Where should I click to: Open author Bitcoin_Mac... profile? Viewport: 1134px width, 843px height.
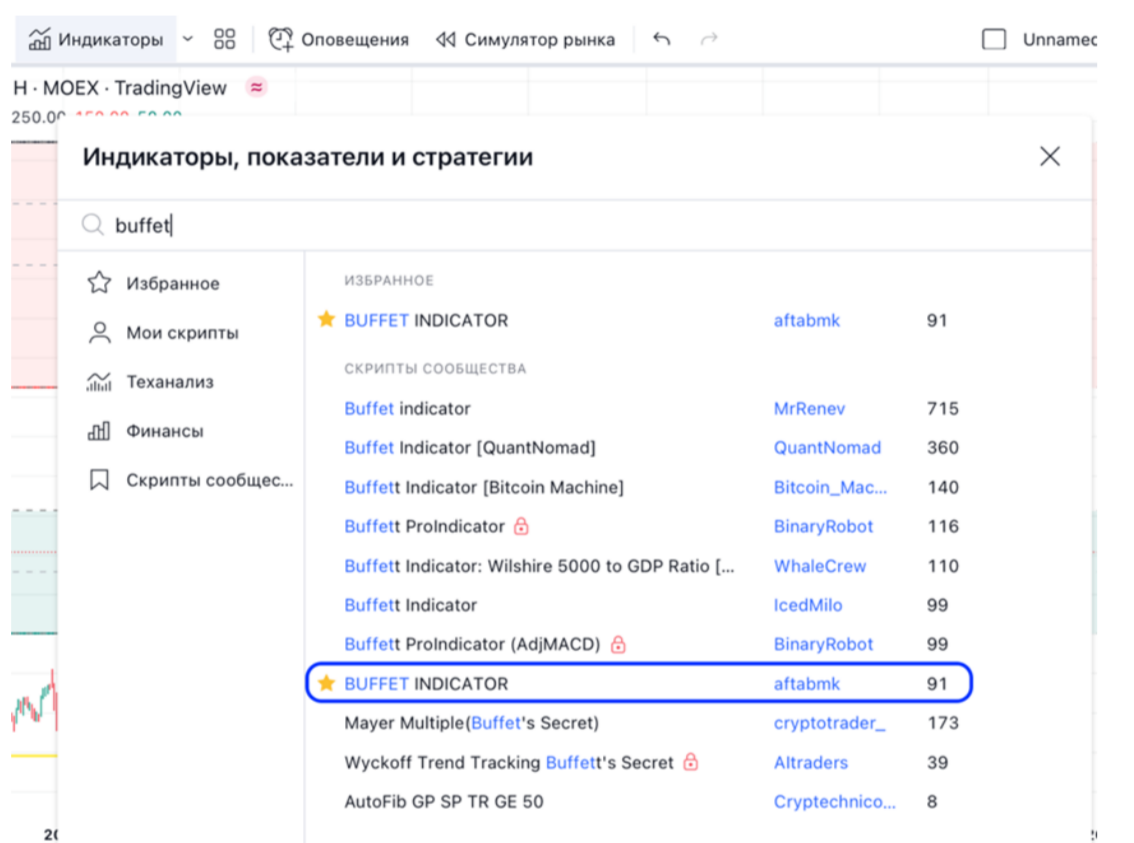tap(830, 487)
